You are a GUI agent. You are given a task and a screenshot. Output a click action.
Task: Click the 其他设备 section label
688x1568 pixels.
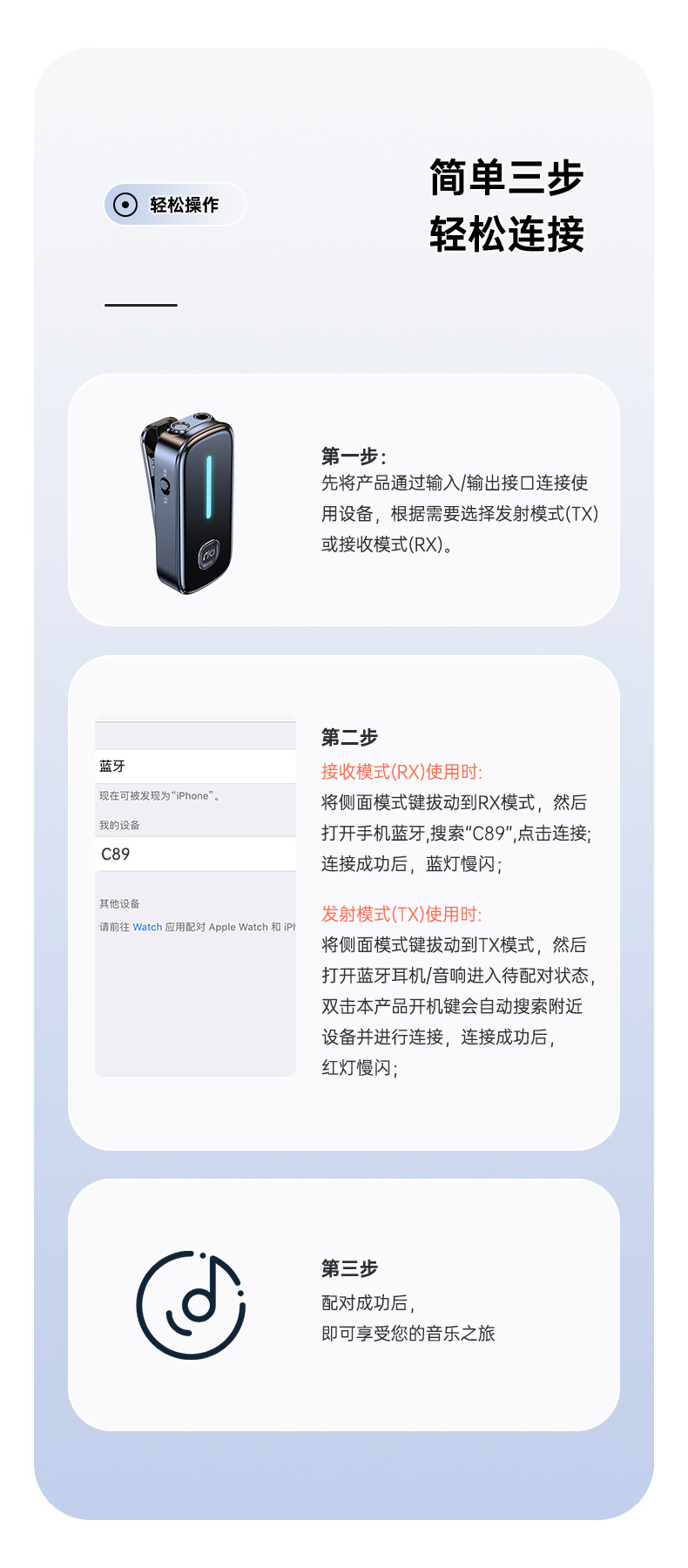[119, 903]
